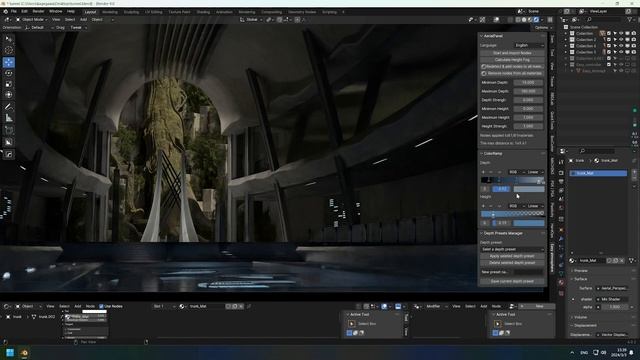Viewport: 640px width, 360px height.
Task: Switch to the Animation workspace tab
Action: pos(224,12)
